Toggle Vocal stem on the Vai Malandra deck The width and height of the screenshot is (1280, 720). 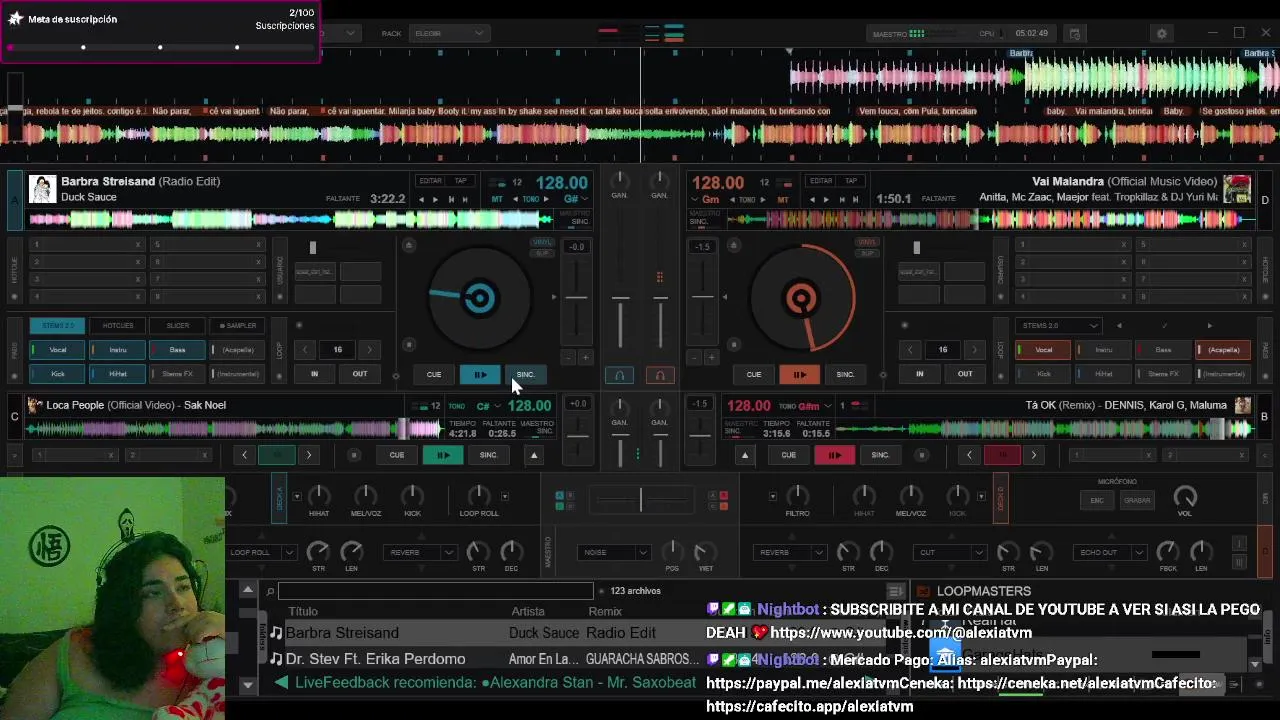pos(1044,350)
